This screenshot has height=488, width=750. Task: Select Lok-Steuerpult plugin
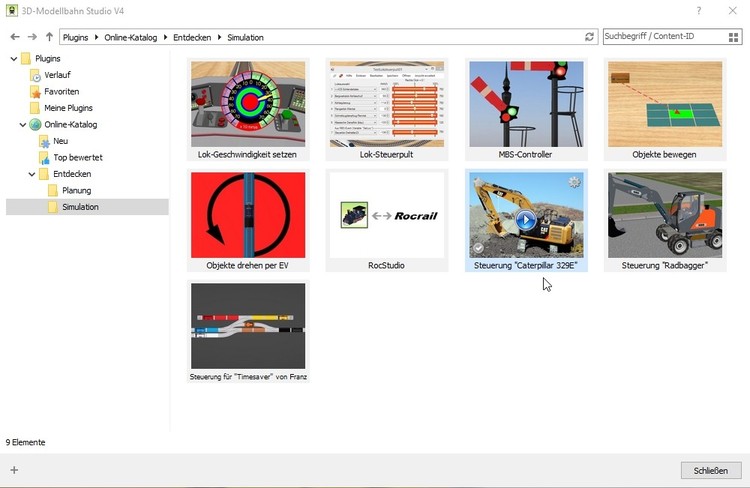click(x=386, y=110)
